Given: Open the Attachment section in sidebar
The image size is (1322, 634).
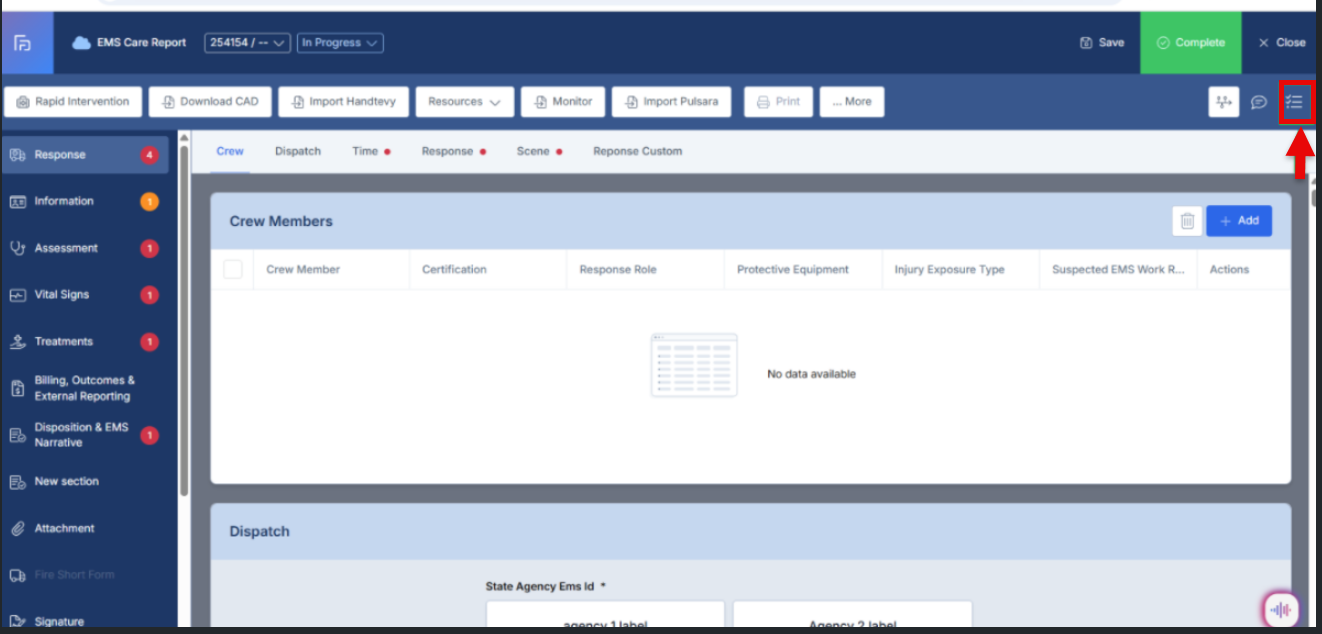Looking at the screenshot, I should click(x=64, y=528).
